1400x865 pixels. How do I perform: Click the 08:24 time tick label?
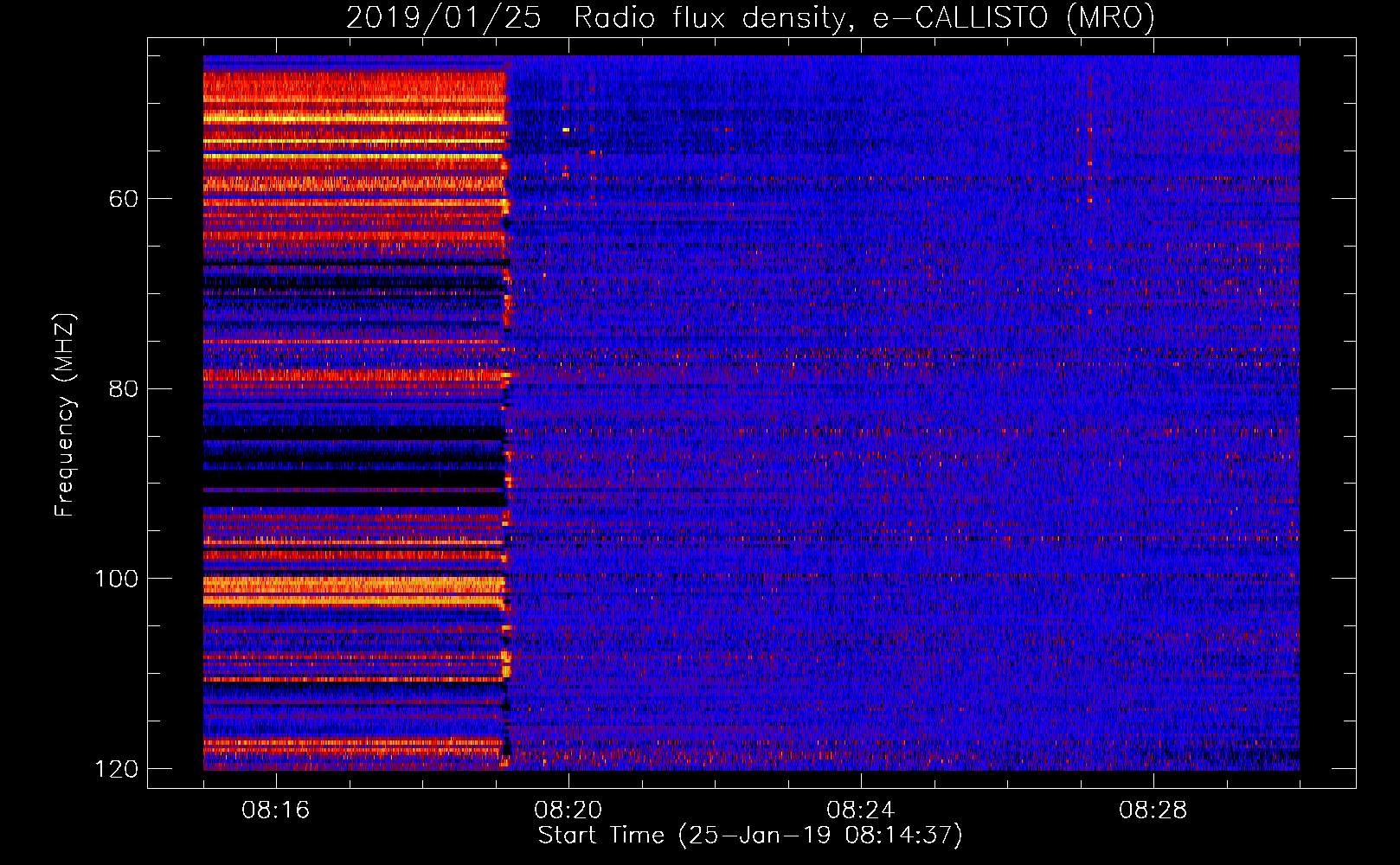pos(861,811)
